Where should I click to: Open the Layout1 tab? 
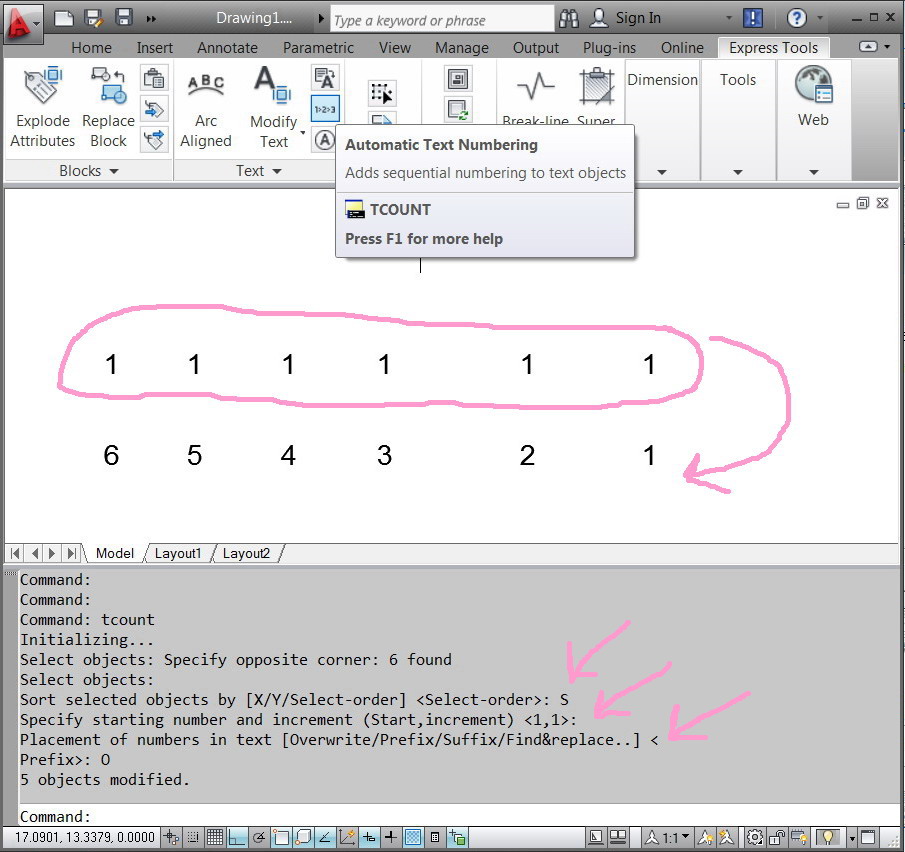pyautogui.click(x=177, y=553)
